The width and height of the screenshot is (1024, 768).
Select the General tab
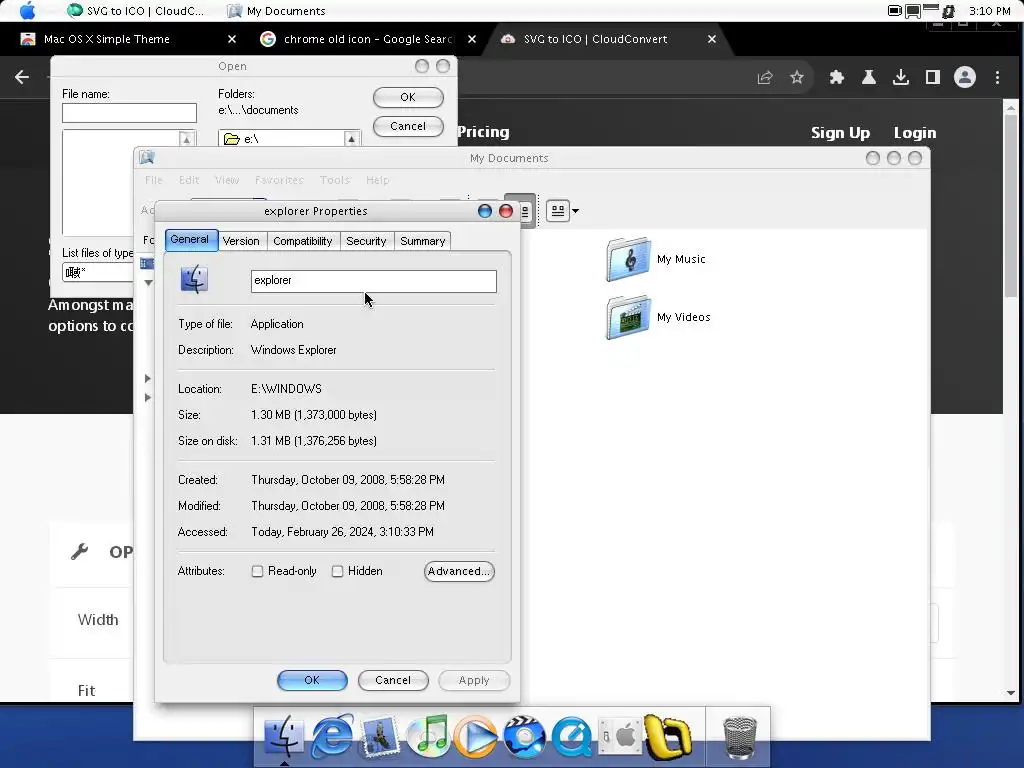tap(190, 240)
